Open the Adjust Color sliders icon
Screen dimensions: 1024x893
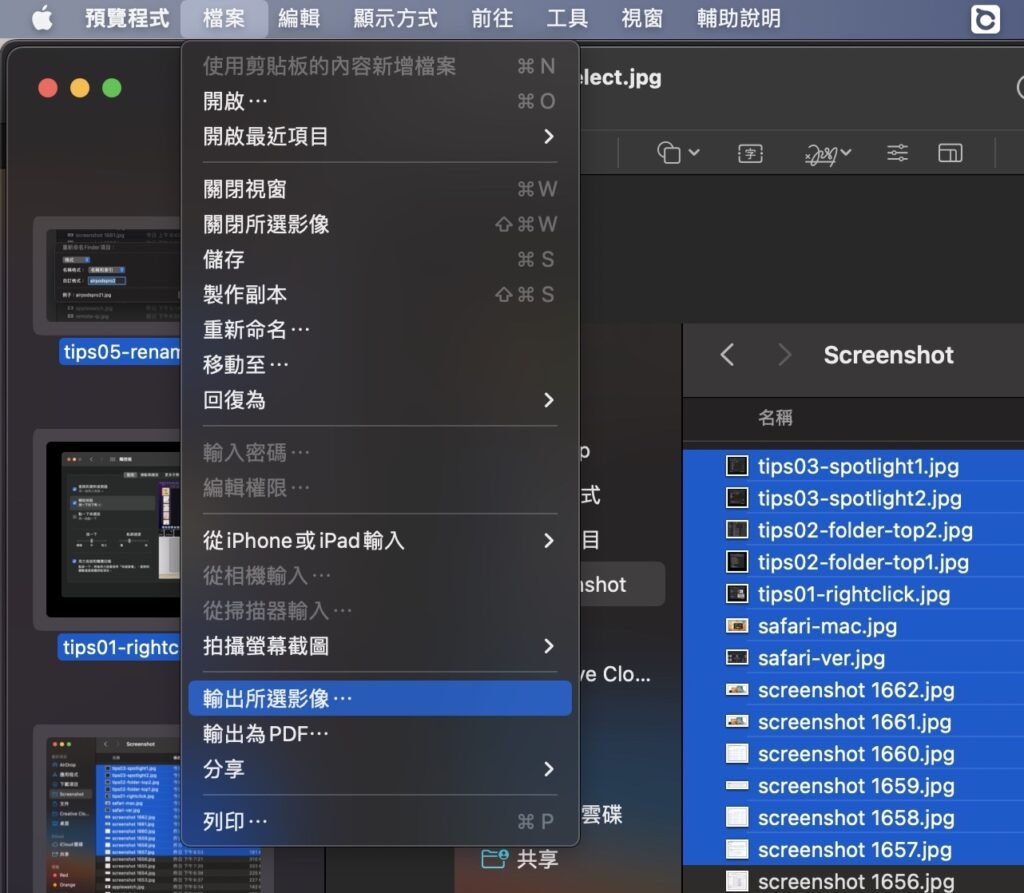[897, 154]
